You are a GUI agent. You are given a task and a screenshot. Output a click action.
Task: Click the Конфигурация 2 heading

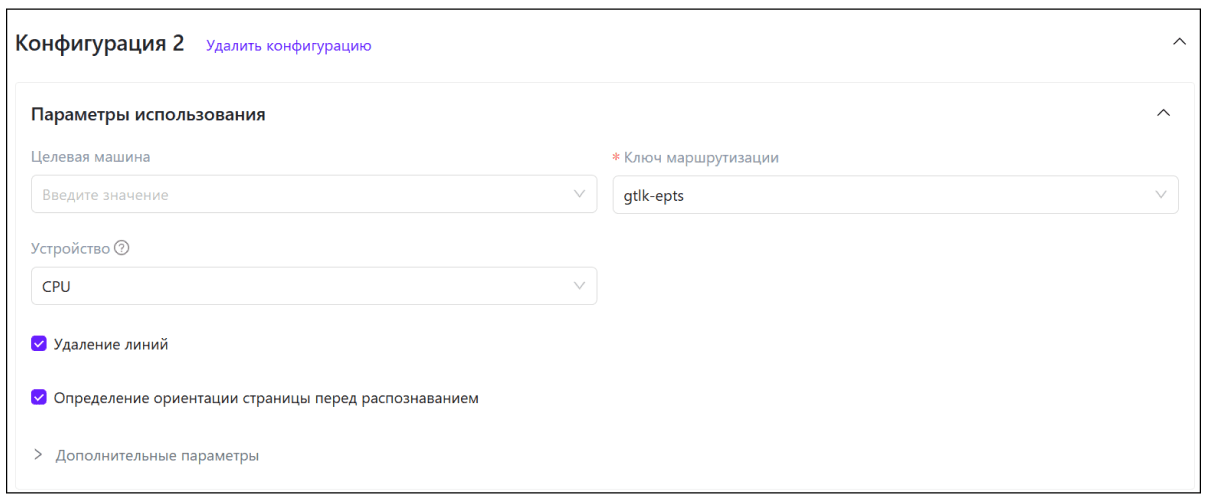coord(100,43)
